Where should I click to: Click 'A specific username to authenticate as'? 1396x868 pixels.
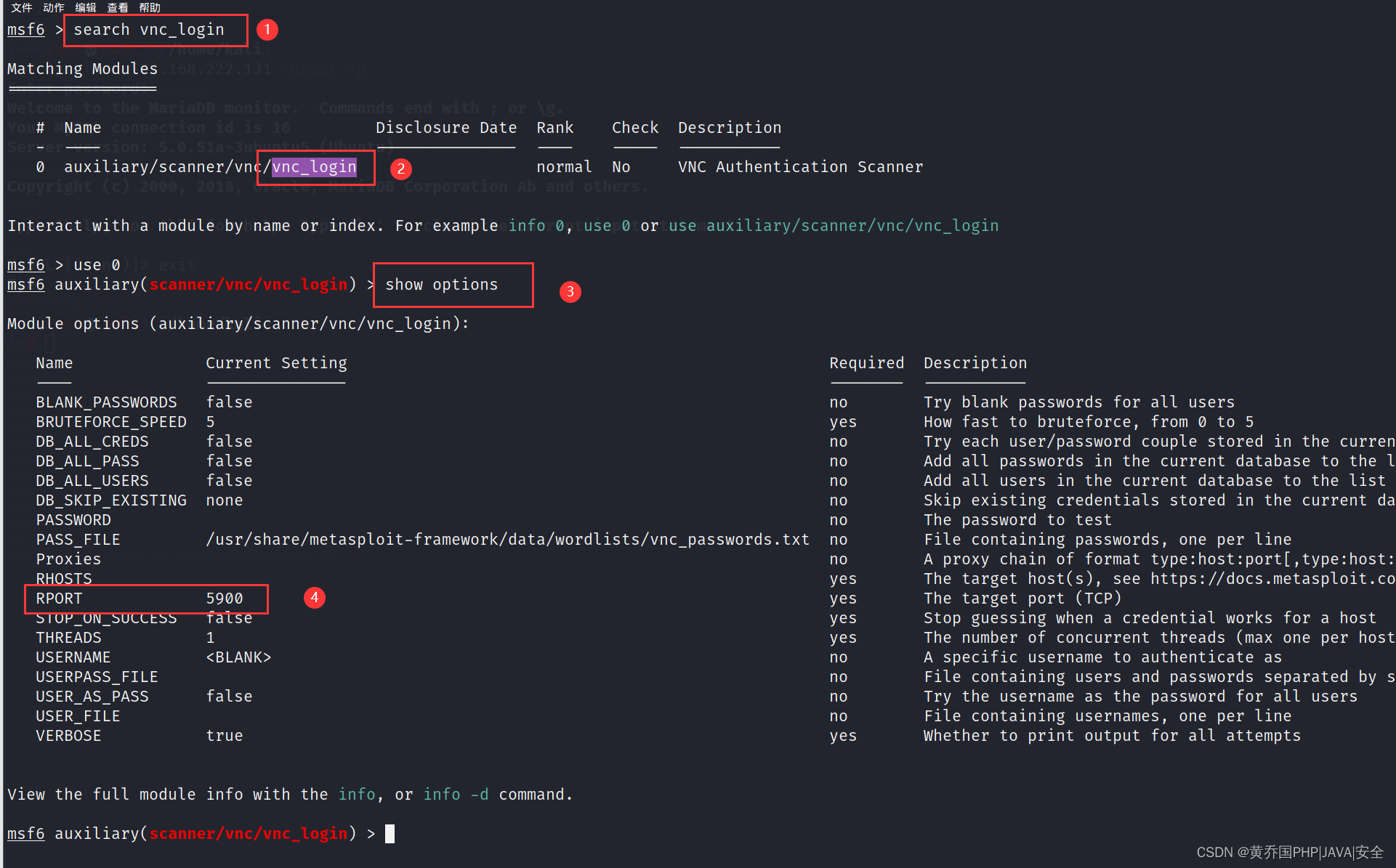coord(1103,657)
